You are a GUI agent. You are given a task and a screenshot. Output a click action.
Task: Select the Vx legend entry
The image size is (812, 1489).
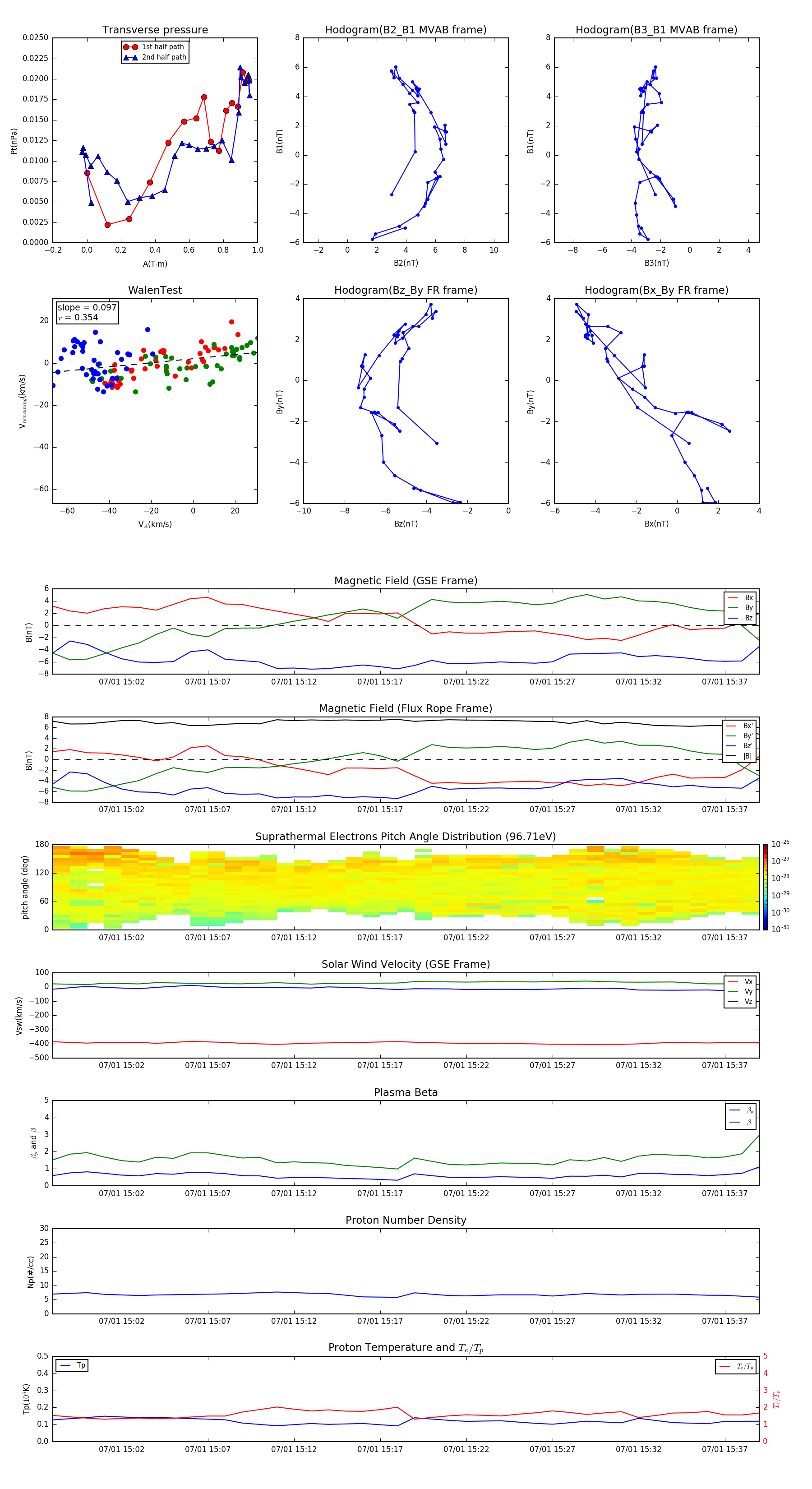740,981
